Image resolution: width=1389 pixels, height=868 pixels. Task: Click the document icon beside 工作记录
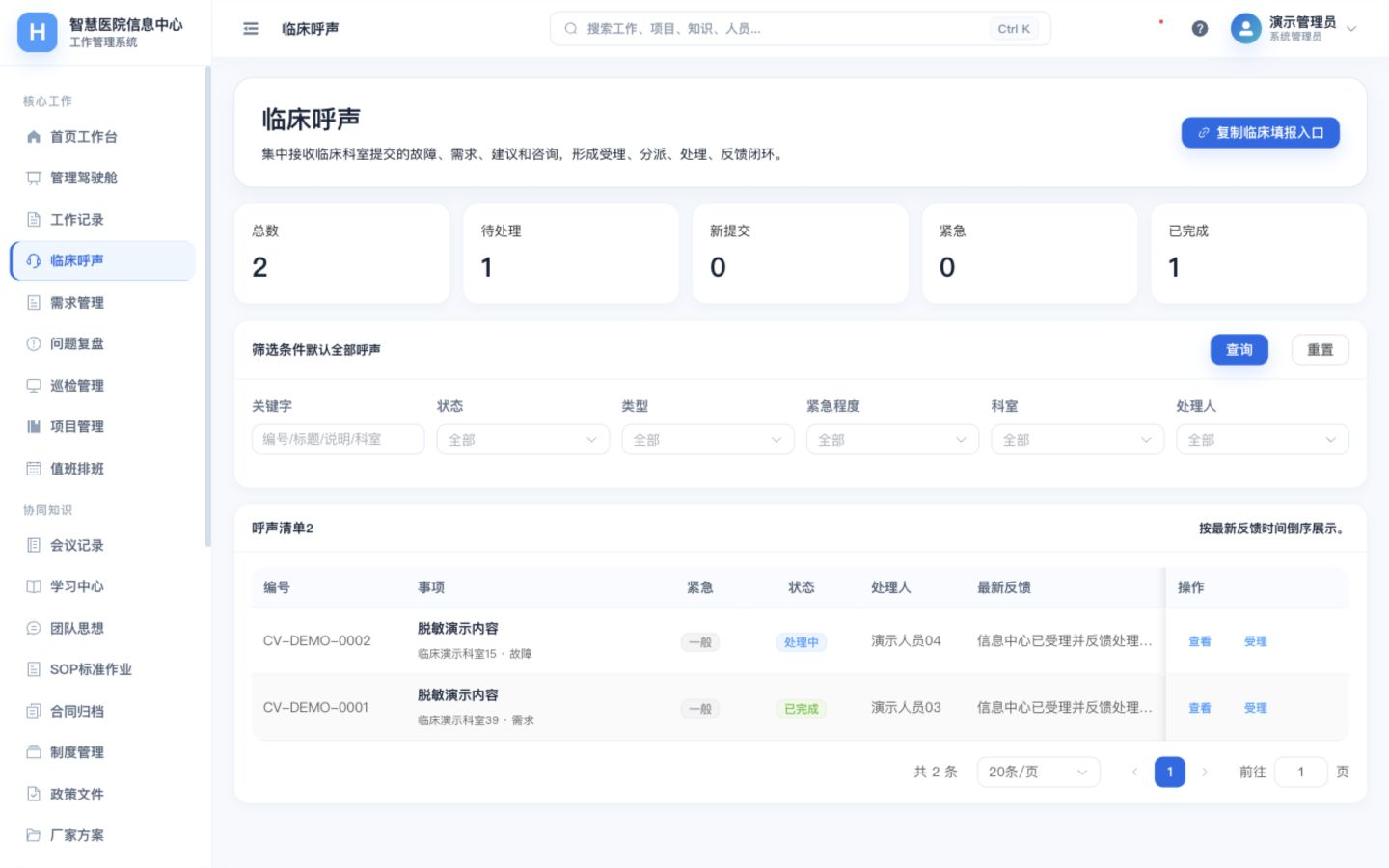point(34,220)
